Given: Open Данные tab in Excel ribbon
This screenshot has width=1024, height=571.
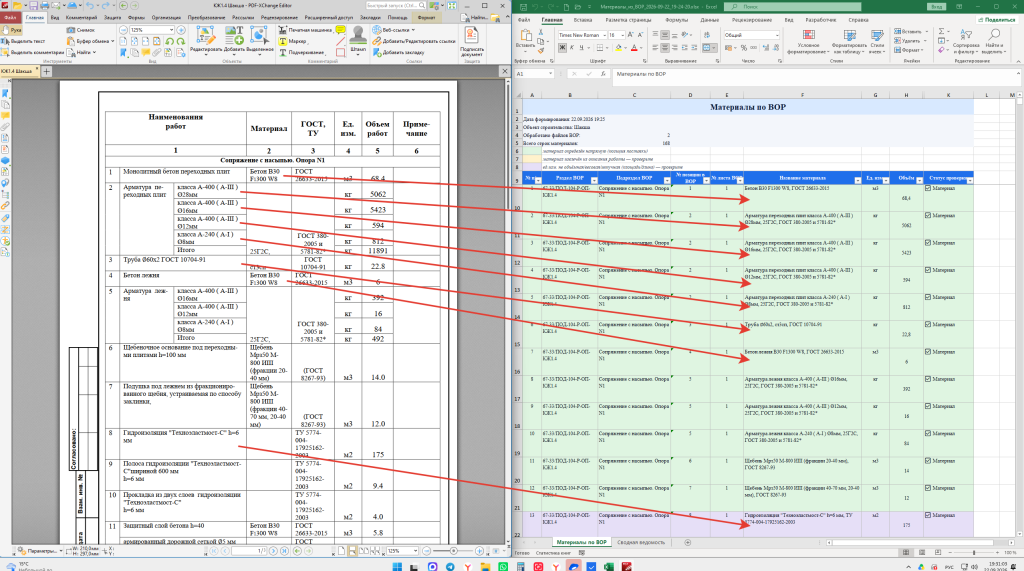Looking at the screenshot, I should point(709,20).
